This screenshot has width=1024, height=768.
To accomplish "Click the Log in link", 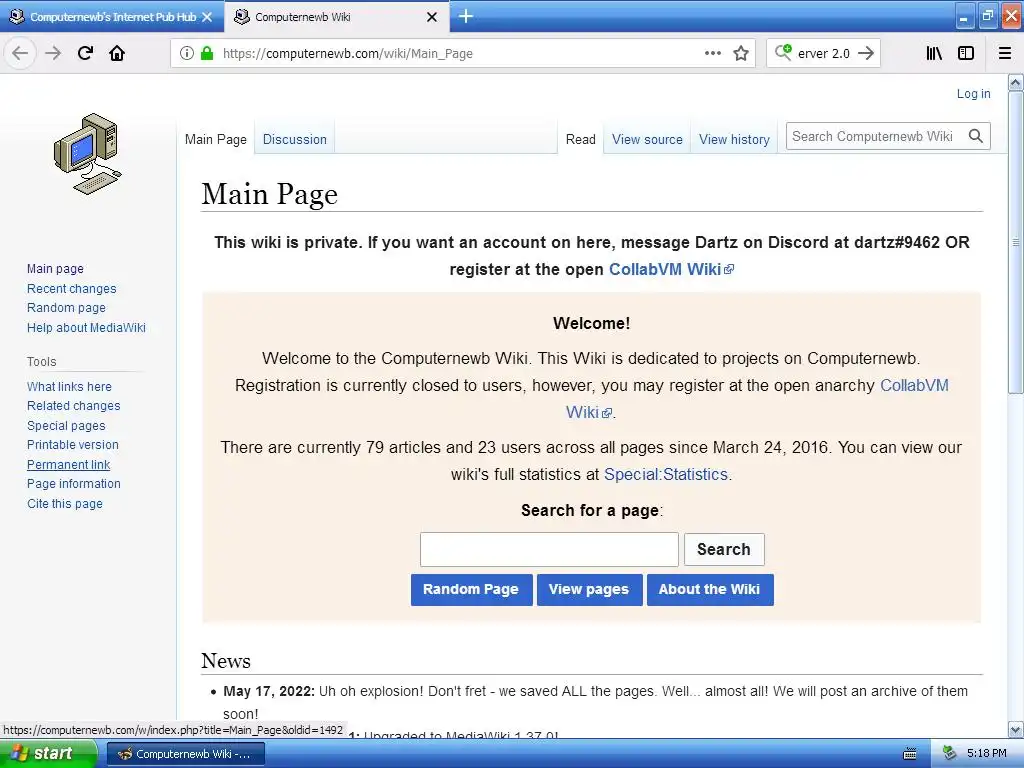I will 973,93.
